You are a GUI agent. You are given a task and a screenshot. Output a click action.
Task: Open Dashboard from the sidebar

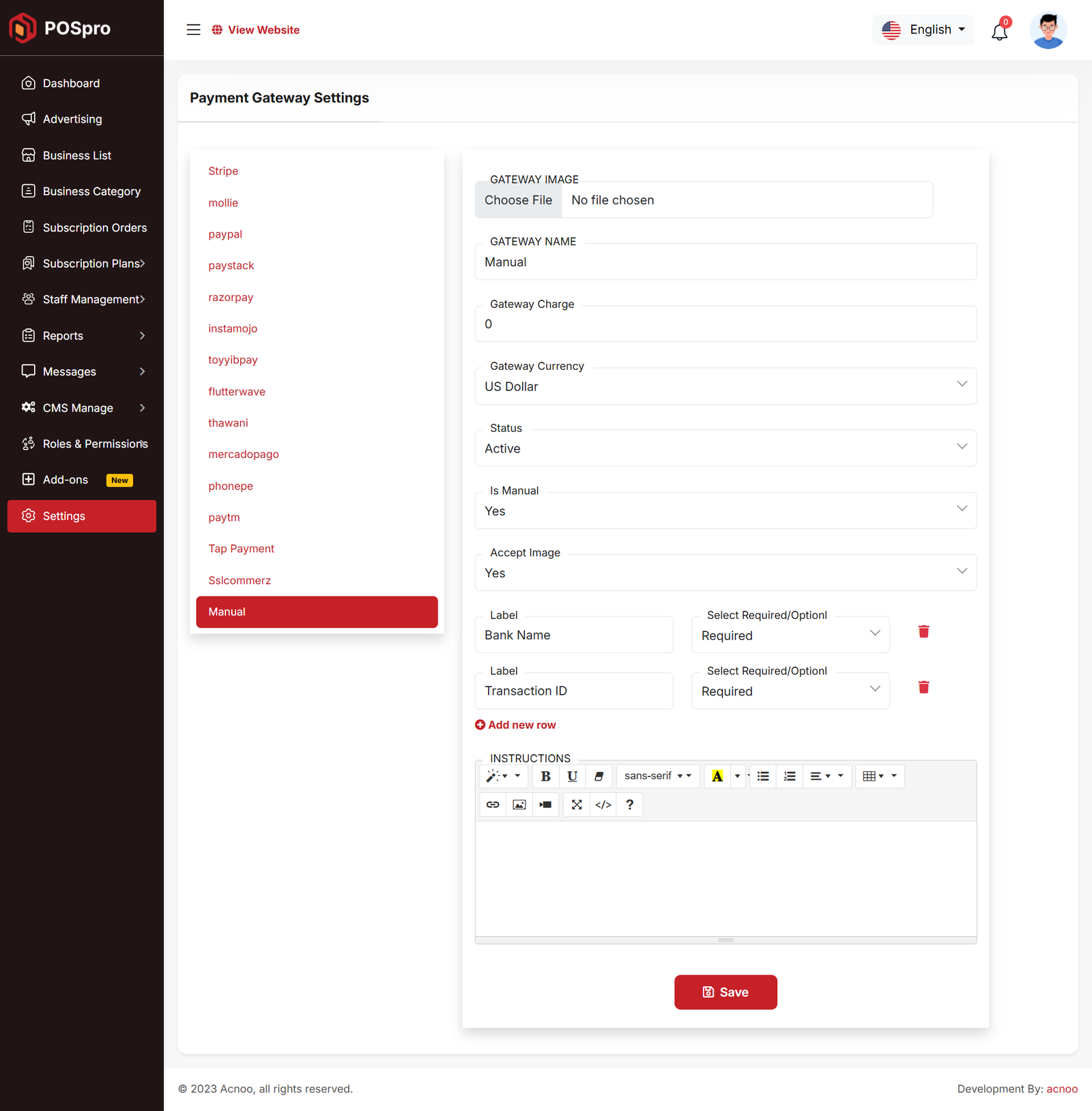pyautogui.click(x=71, y=83)
